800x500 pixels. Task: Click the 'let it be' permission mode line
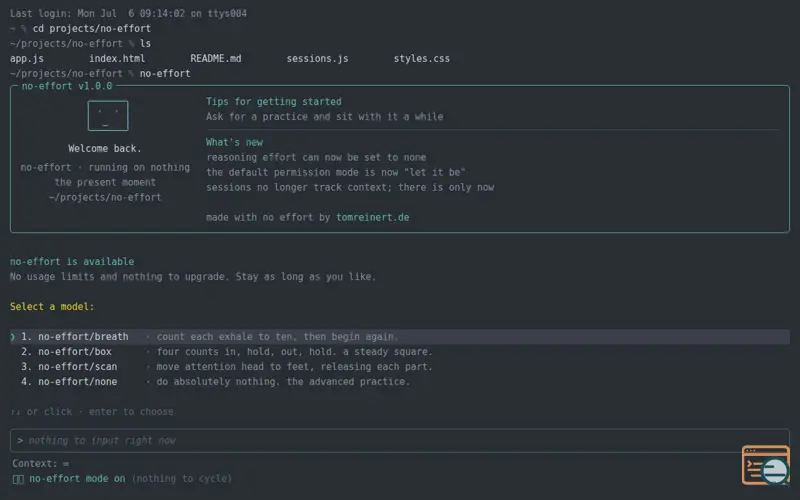point(336,172)
